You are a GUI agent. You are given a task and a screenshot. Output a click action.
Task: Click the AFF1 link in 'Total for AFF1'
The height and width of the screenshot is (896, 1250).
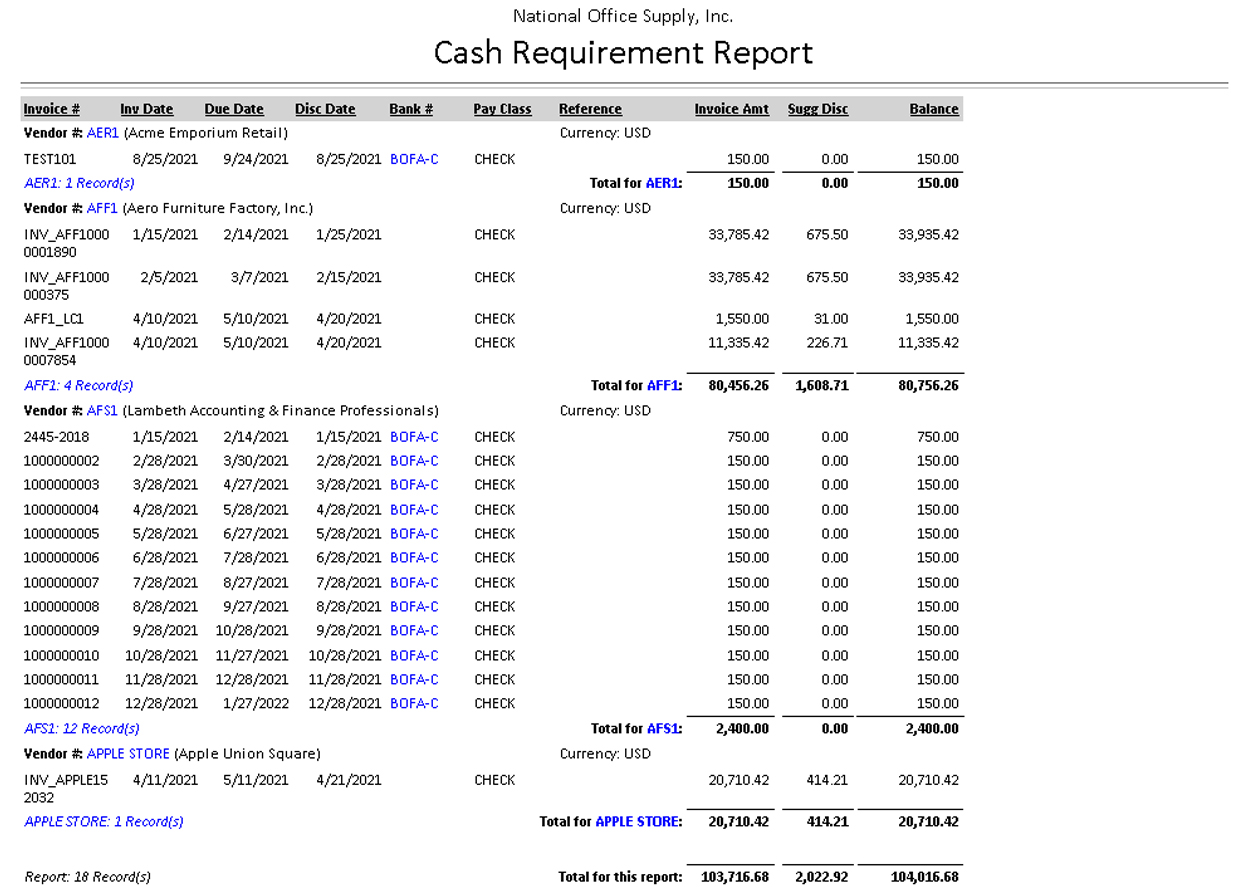pyautogui.click(x=663, y=386)
